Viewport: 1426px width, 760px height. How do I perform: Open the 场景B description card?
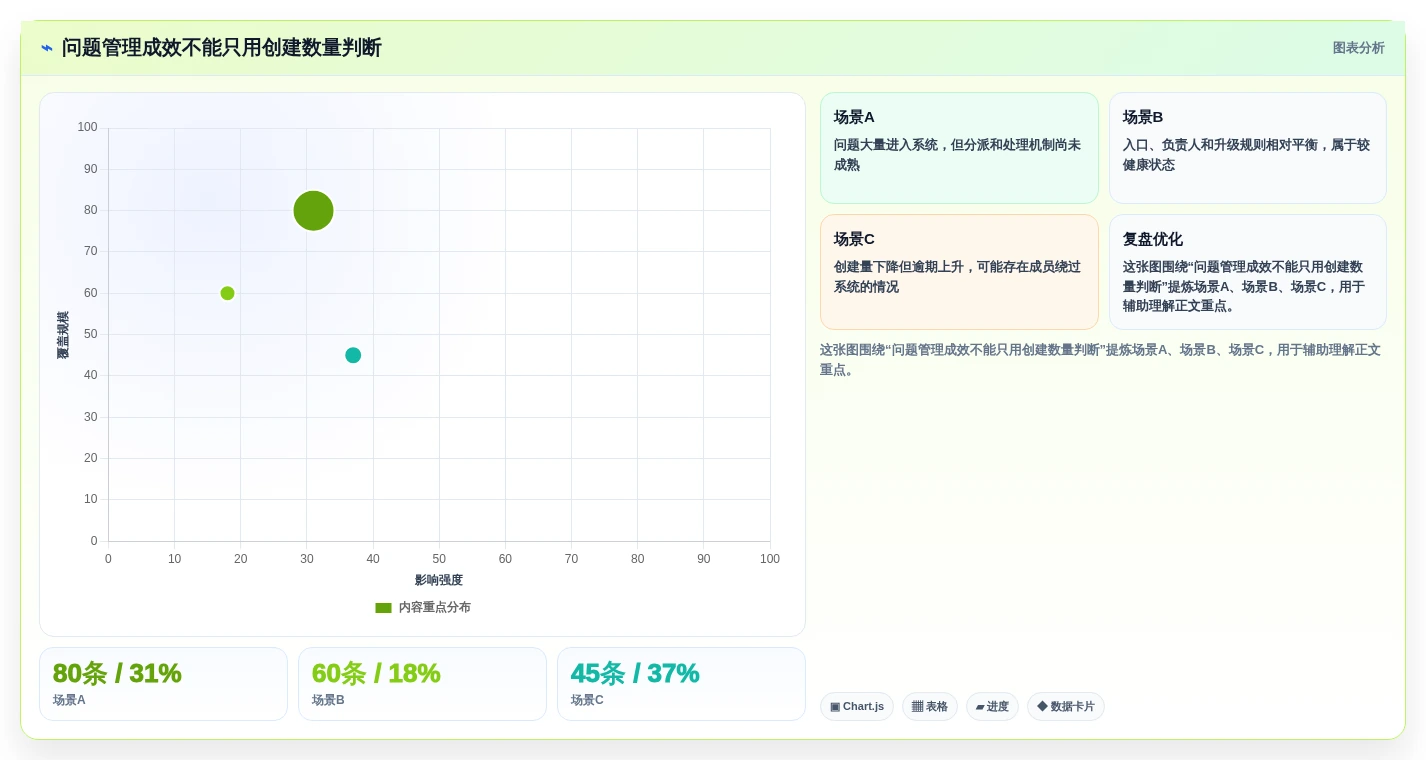[1248, 148]
